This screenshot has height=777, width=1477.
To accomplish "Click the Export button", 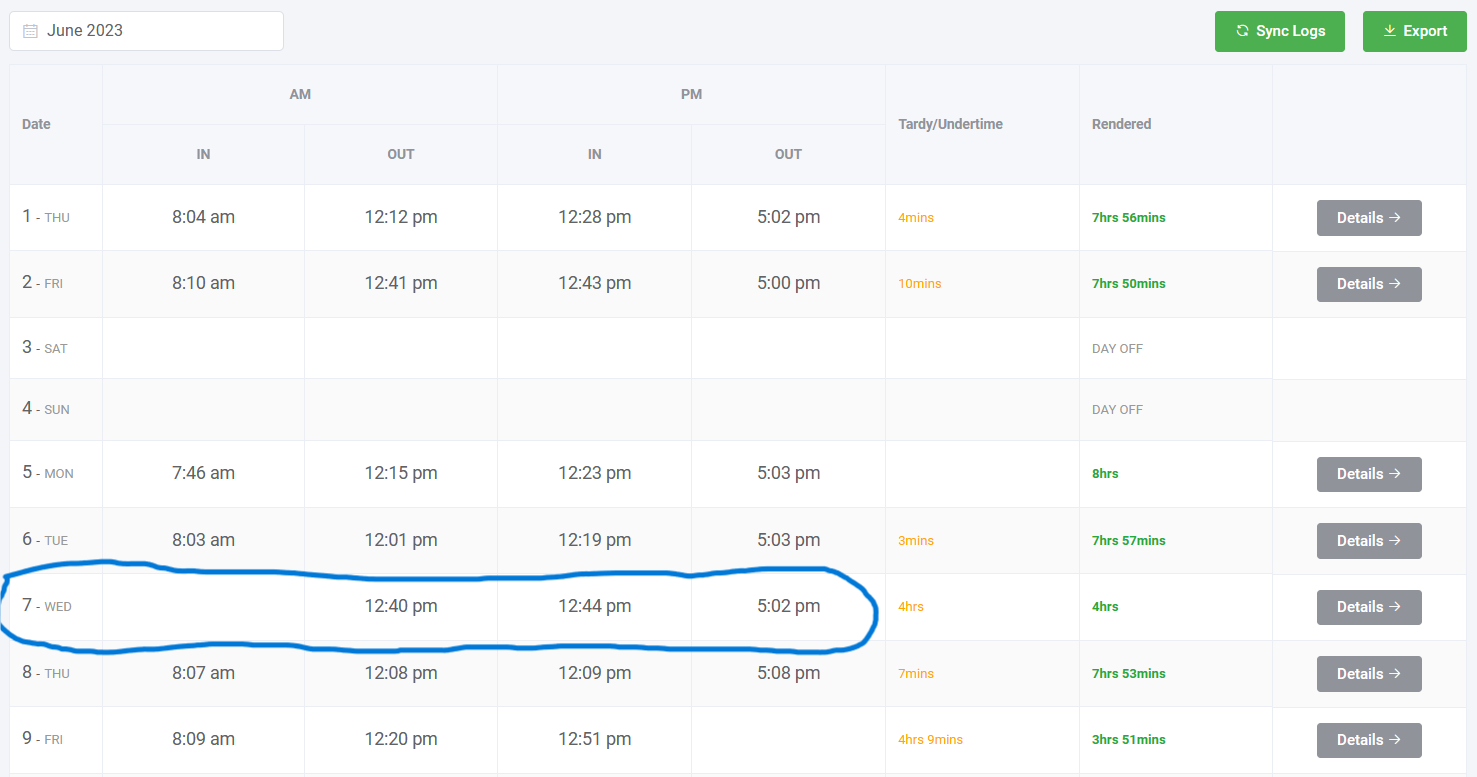I will tap(1414, 31).
